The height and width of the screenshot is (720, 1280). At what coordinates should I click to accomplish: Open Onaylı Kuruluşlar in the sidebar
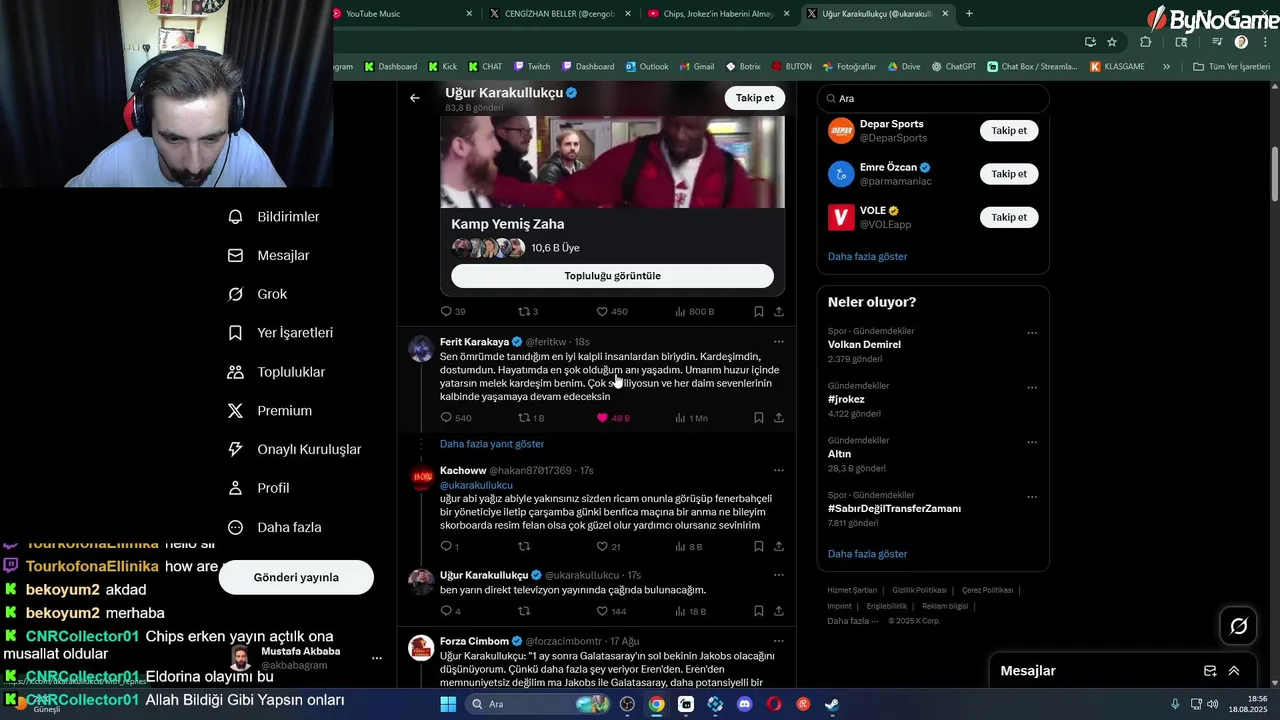coord(294,450)
